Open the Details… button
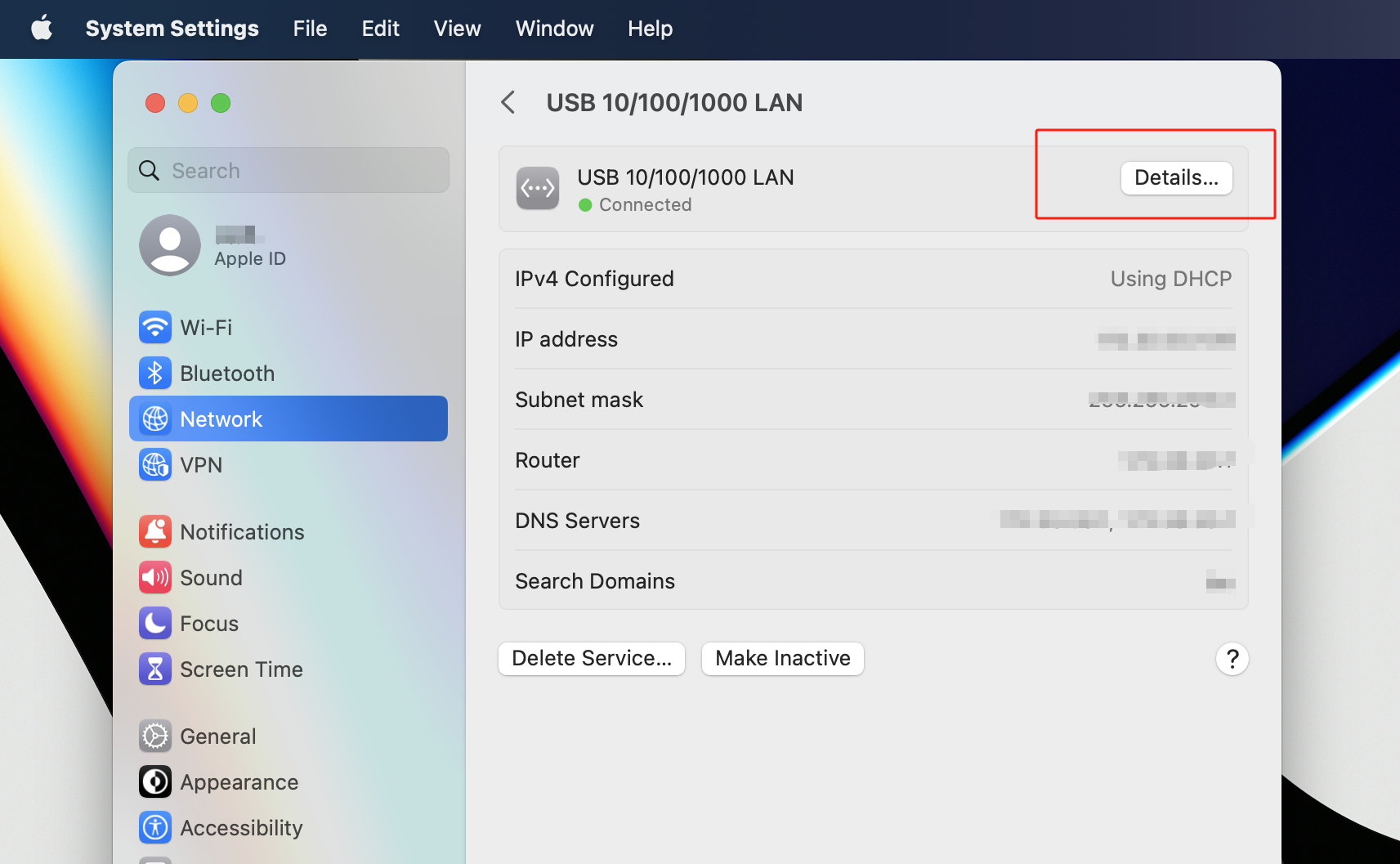The height and width of the screenshot is (864, 1400). [1177, 178]
